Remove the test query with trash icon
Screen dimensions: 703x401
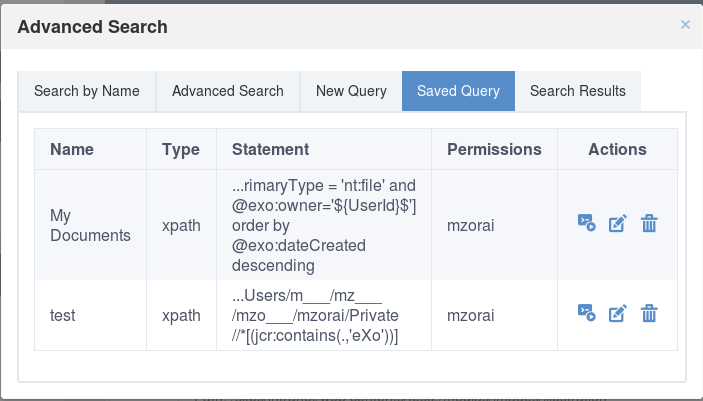(649, 313)
